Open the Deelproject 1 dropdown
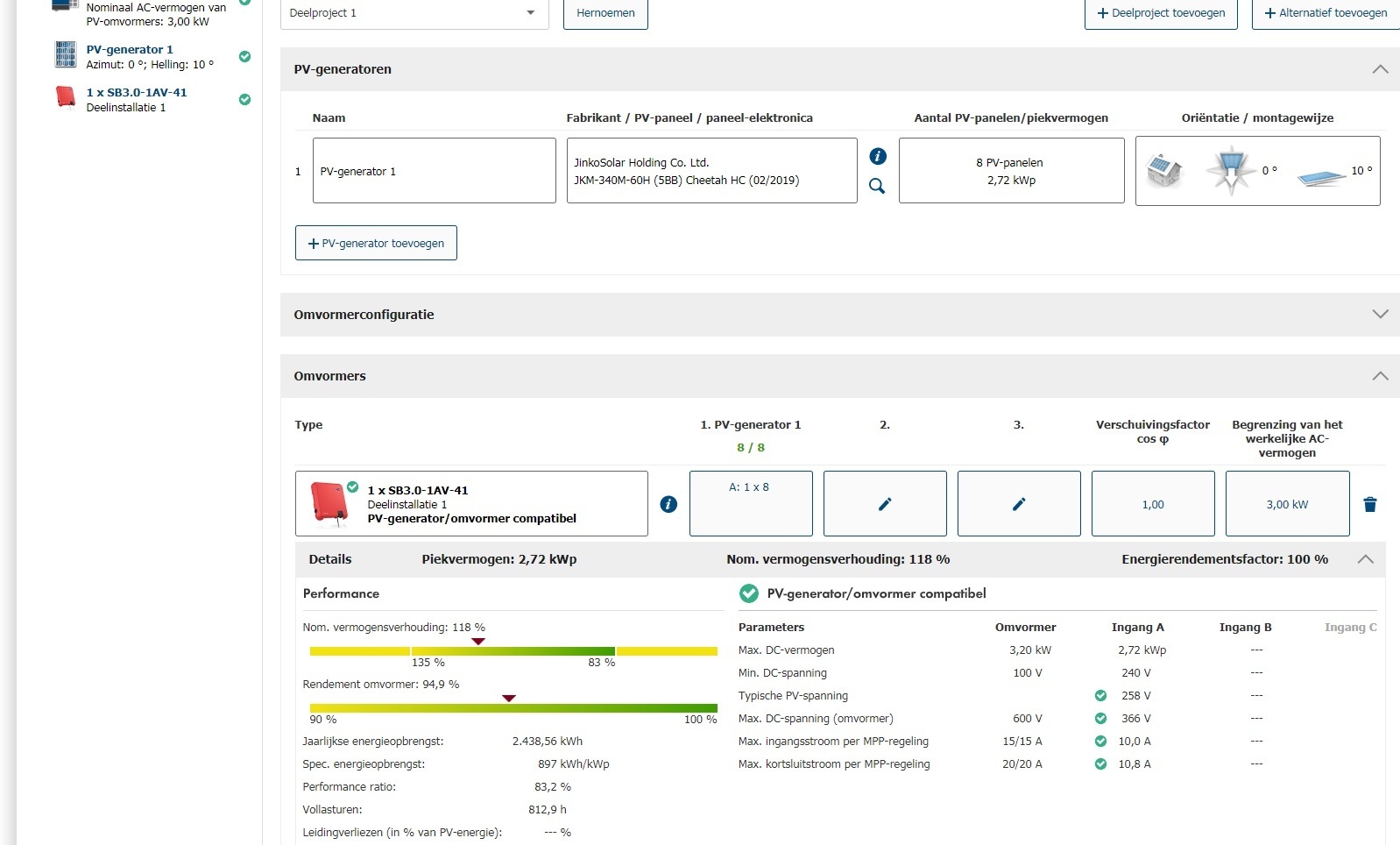 pyautogui.click(x=414, y=13)
